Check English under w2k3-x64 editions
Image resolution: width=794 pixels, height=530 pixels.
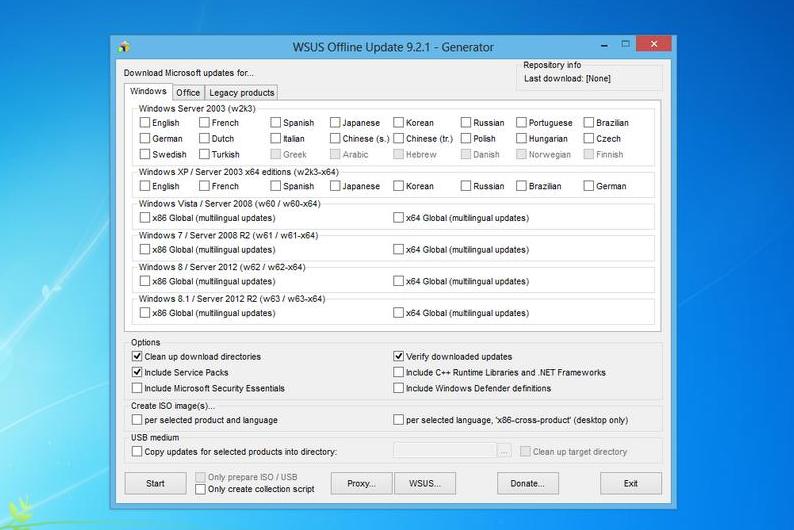pos(145,186)
